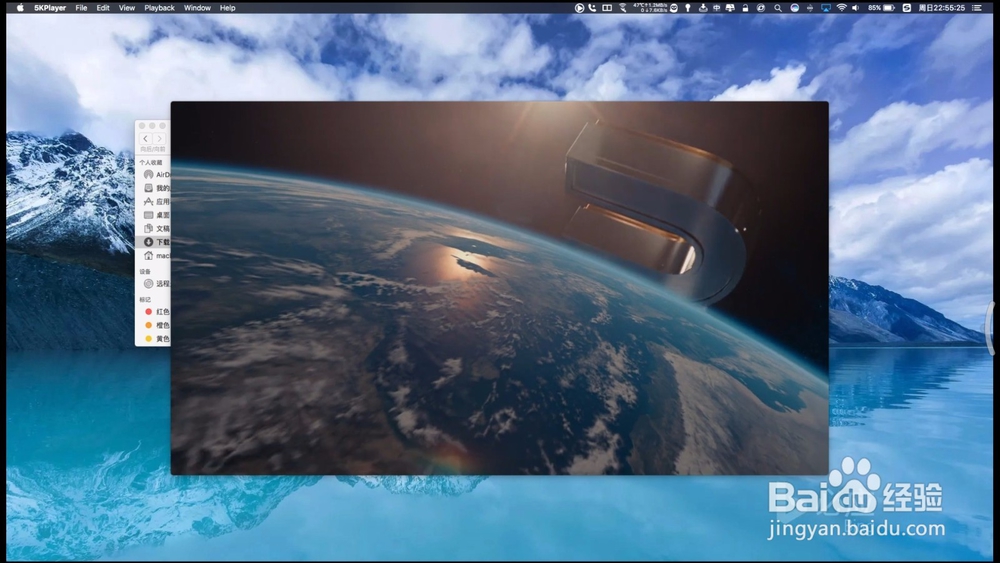Select AirDrop in the Finder sidebar
The height and width of the screenshot is (563, 1000).
[x=153, y=174]
